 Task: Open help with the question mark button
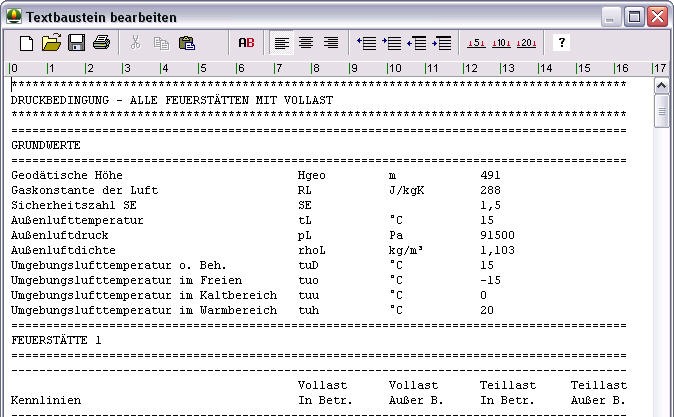(x=561, y=43)
